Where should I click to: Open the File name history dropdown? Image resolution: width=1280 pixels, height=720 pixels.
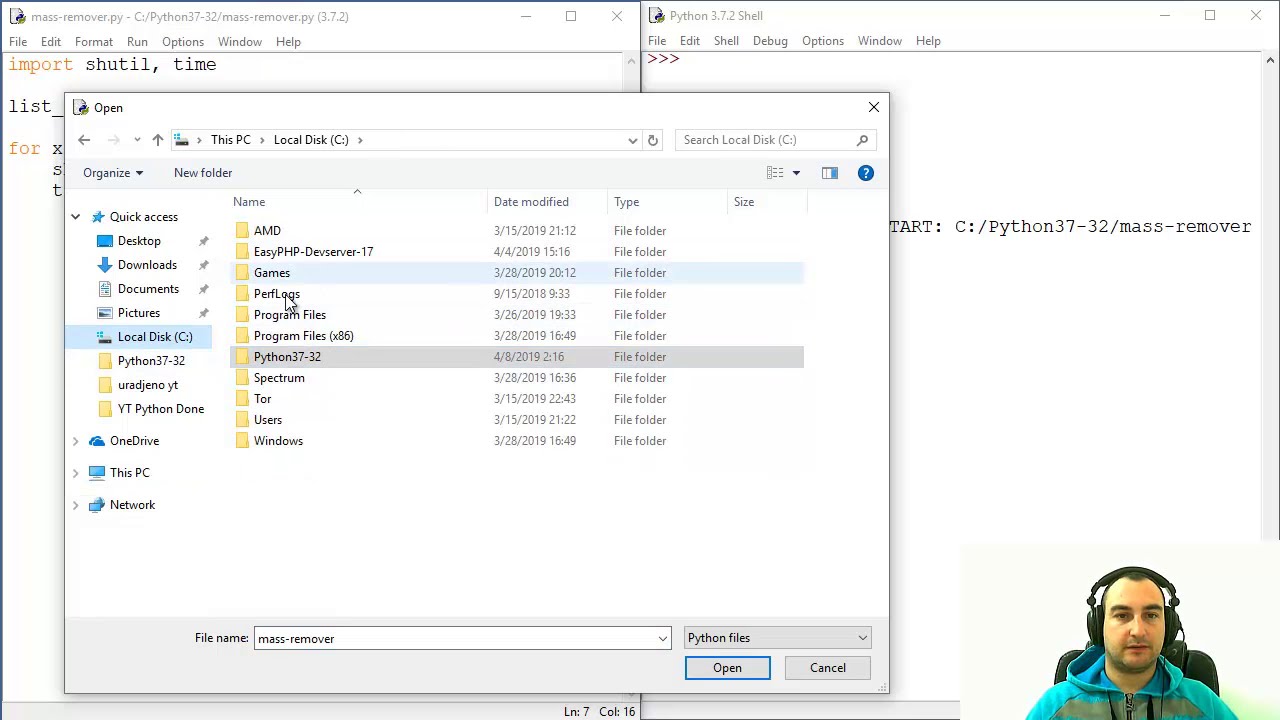662,639
